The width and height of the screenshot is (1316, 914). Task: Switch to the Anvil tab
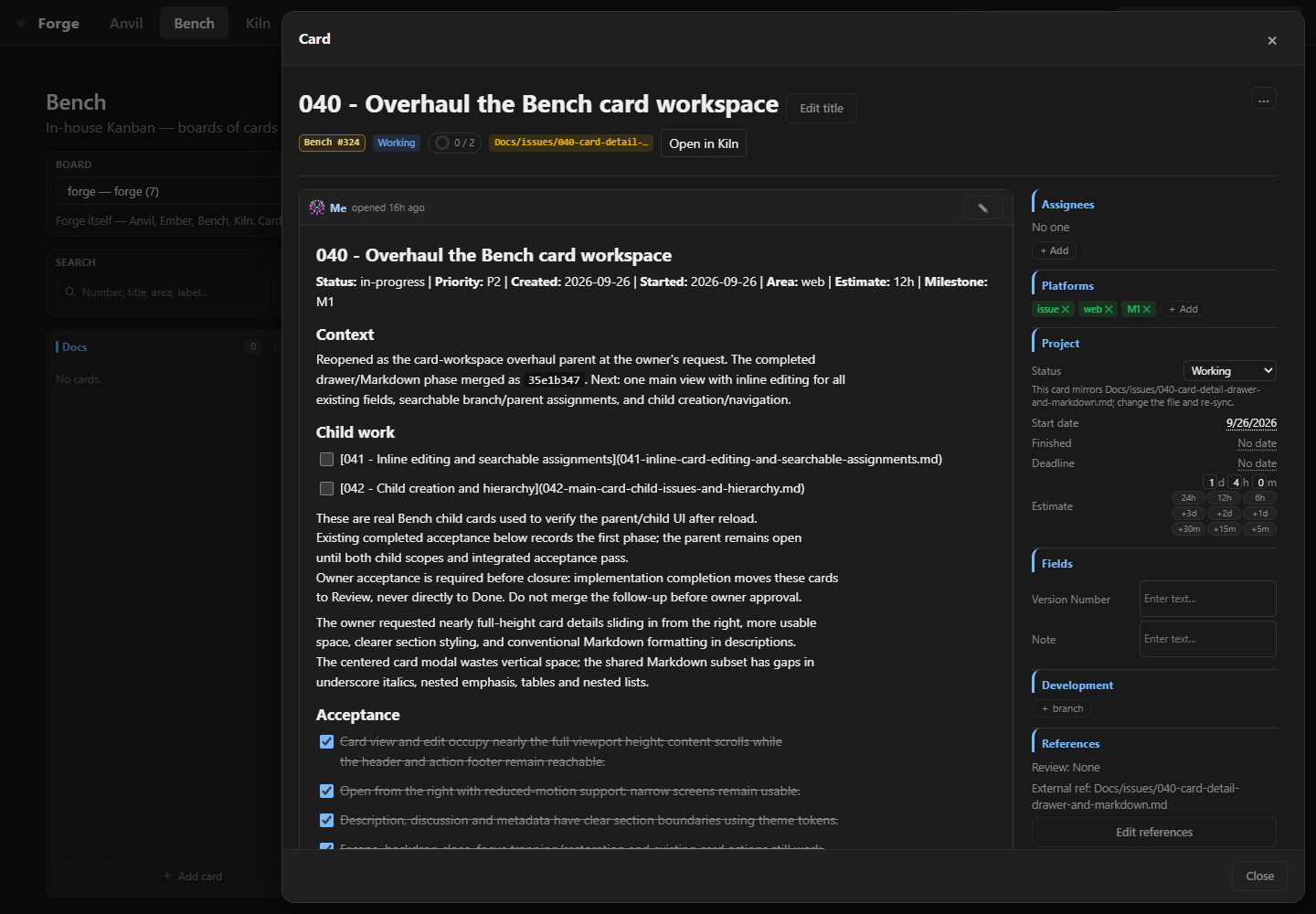point(126,23)
